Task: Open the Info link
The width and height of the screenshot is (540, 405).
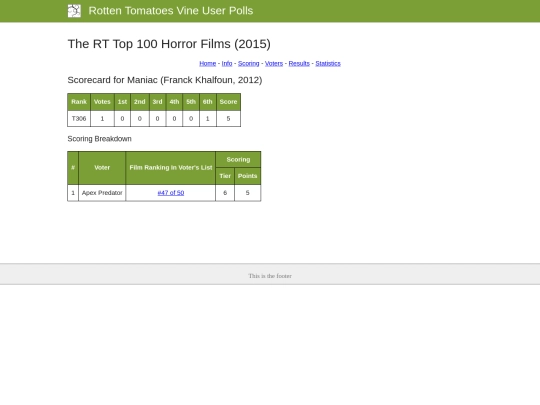Action: [227, 63]
